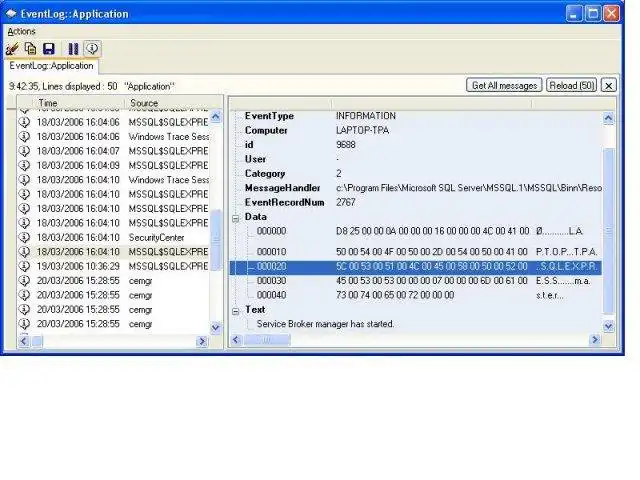Click the Source column header
The height and width of the screenshot is (480, 640).
click(173, 102)
